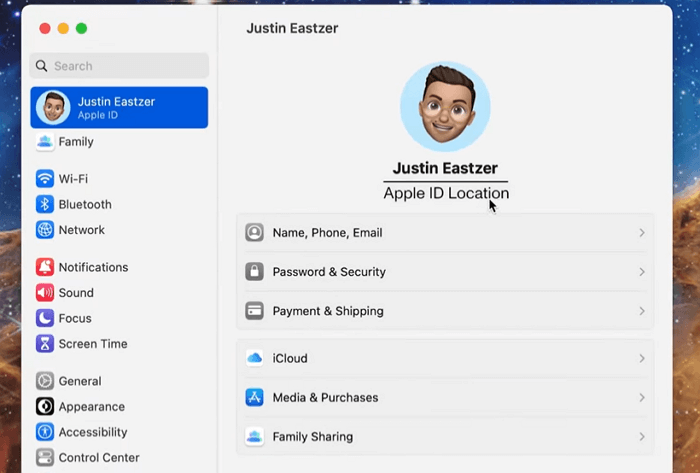Click the Justin Eastzer window title
The height and width of the screenshot is (473, 700).
(292, 28)
